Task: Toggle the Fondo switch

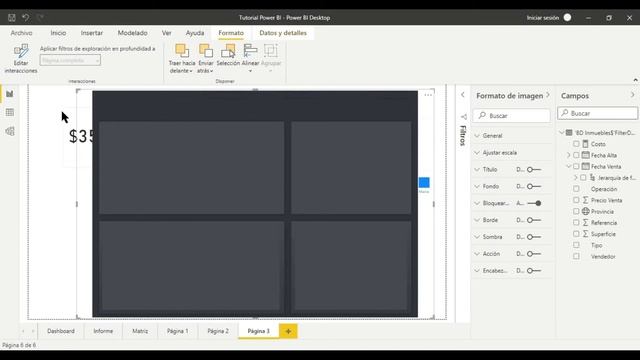Action: coord(534,187)
